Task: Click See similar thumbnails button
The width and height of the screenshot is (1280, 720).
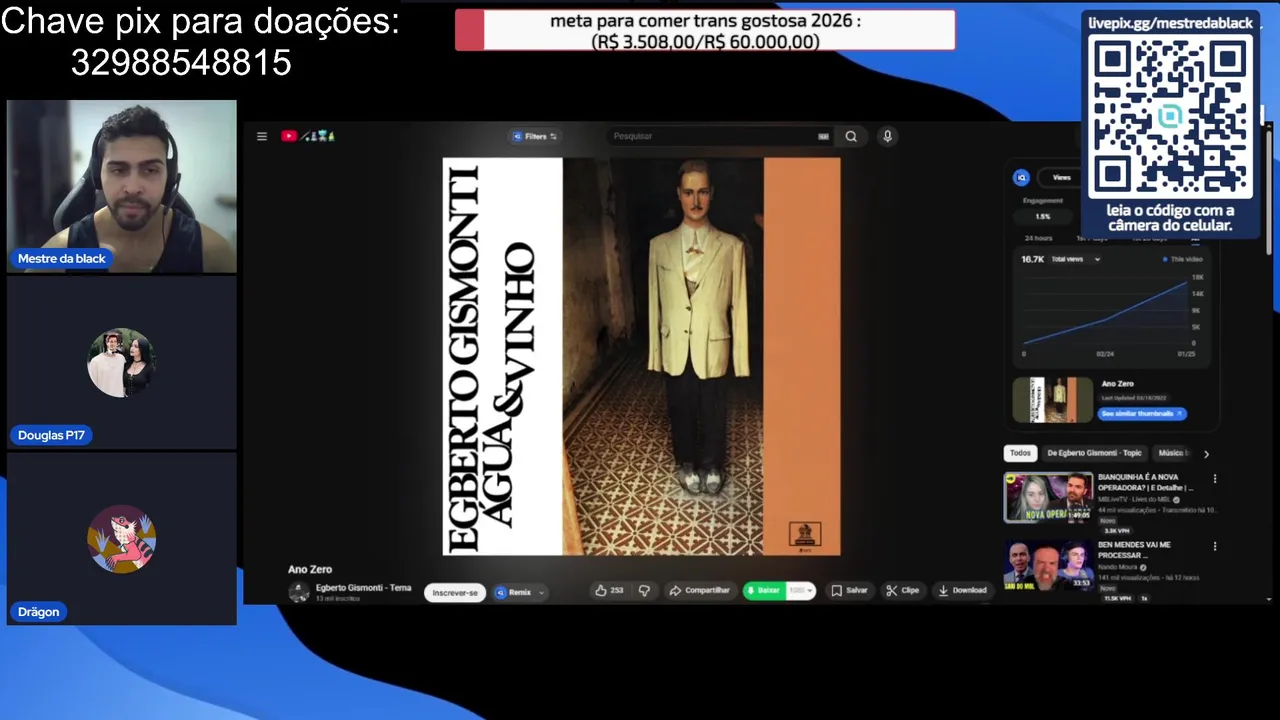Action: click(x=1142, y=413)
